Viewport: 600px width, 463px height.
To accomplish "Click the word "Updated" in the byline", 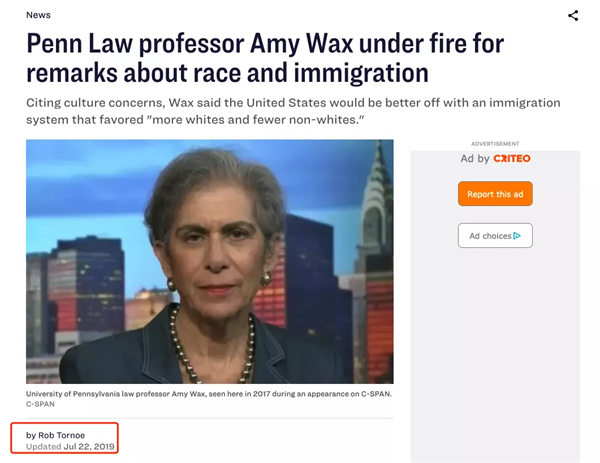I will (x=44, y=447).
